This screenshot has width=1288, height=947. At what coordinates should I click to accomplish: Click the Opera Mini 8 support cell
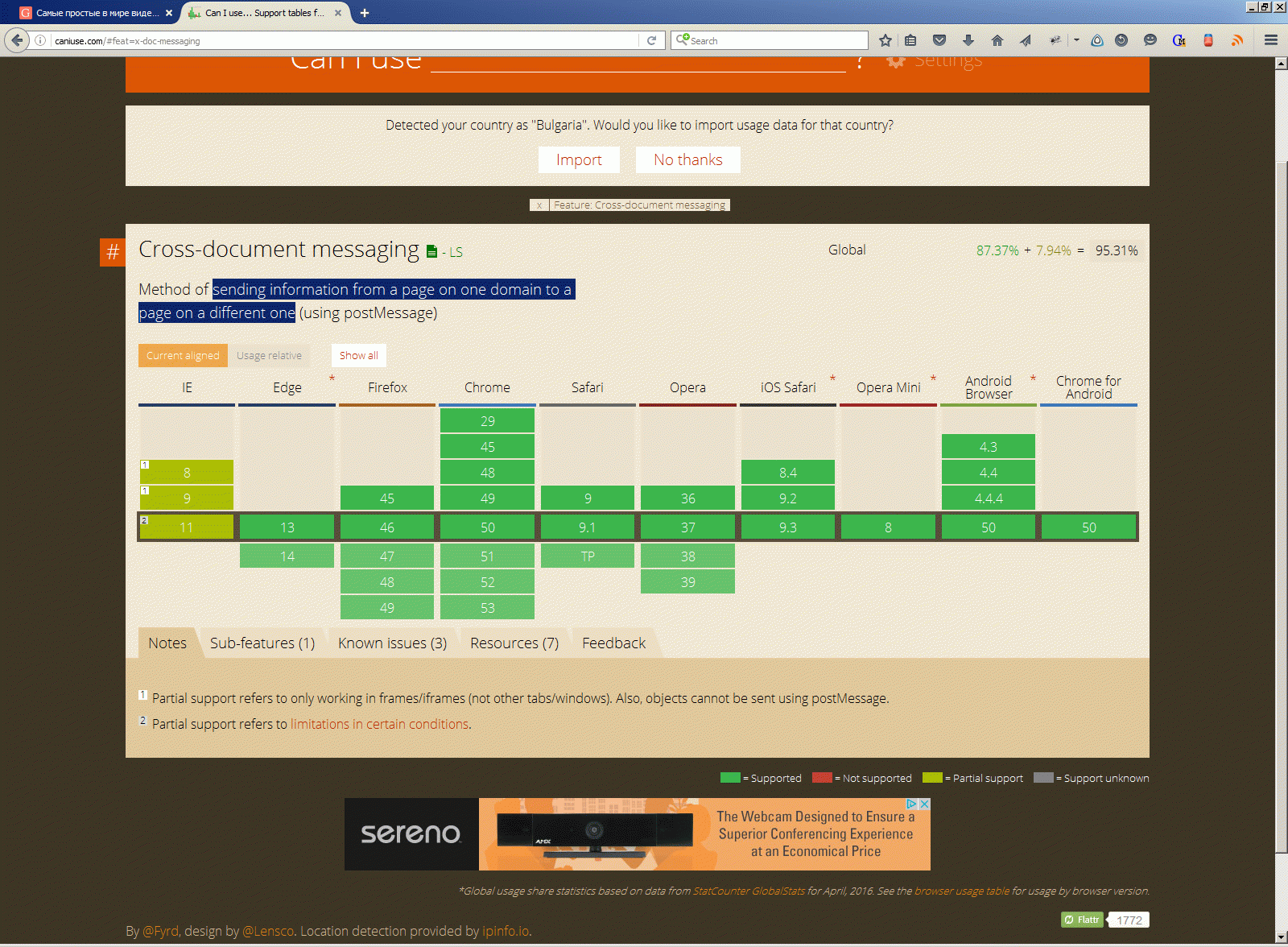point(888,527)
